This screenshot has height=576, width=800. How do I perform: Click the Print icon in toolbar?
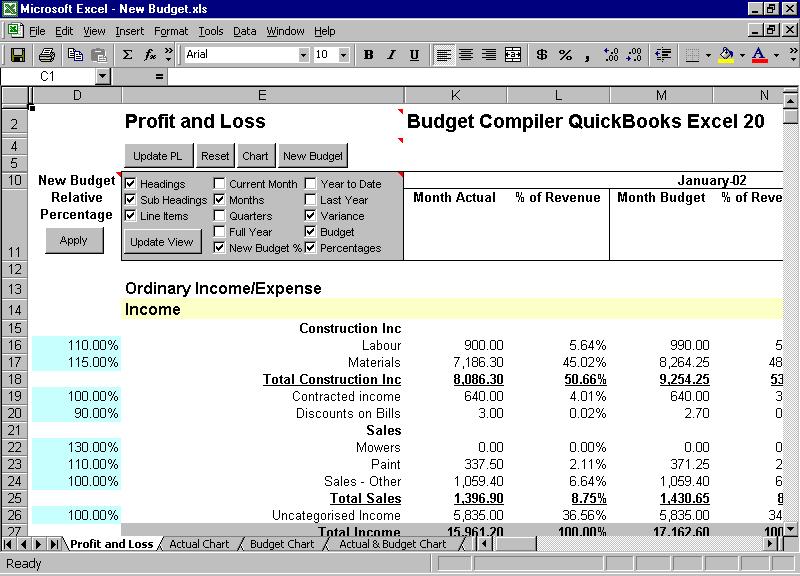coord(46,54)
